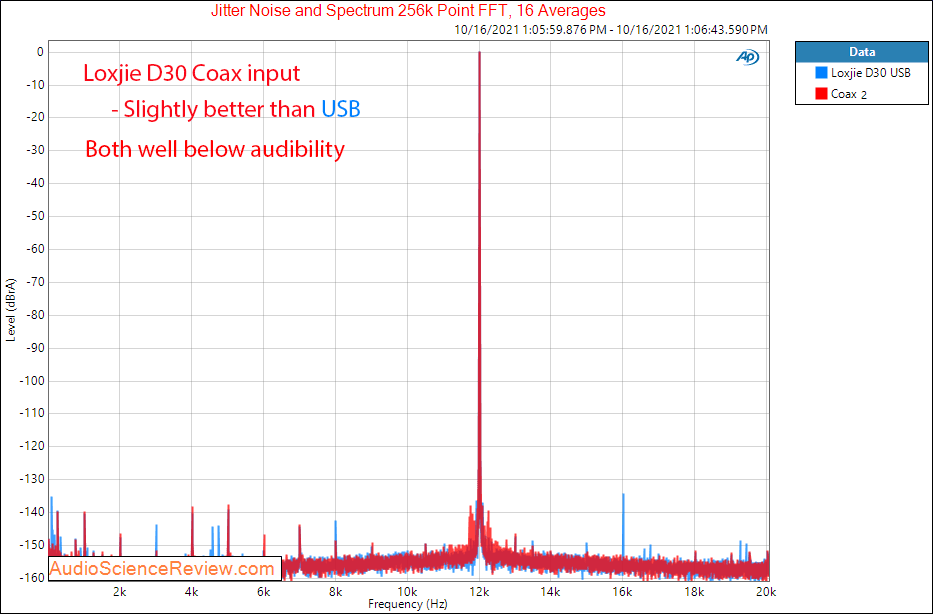Click the tall blue USB spike at 16k
The height and width of the screenshot is (614, 933).
pos(623,524)
